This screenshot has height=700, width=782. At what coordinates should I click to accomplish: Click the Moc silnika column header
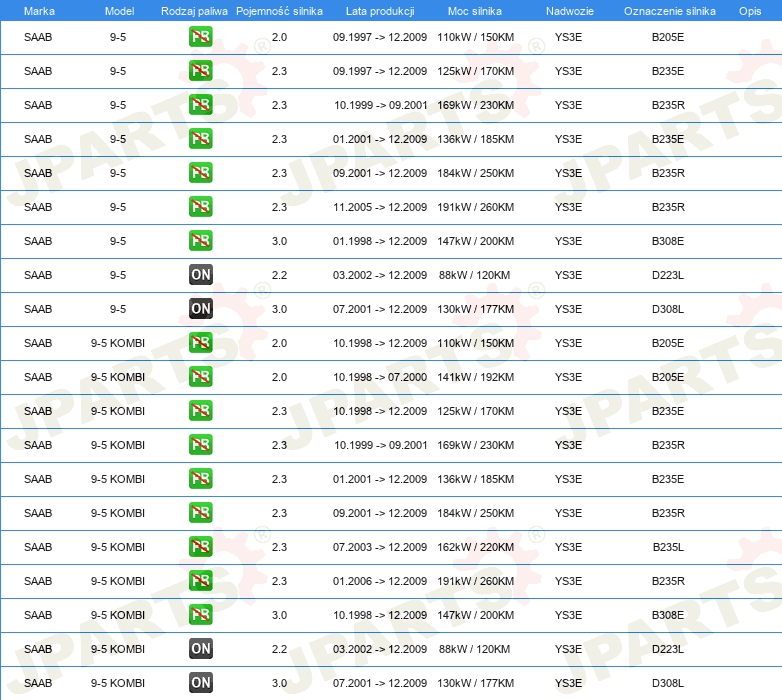pyautogui.click(x=475, y=11)
